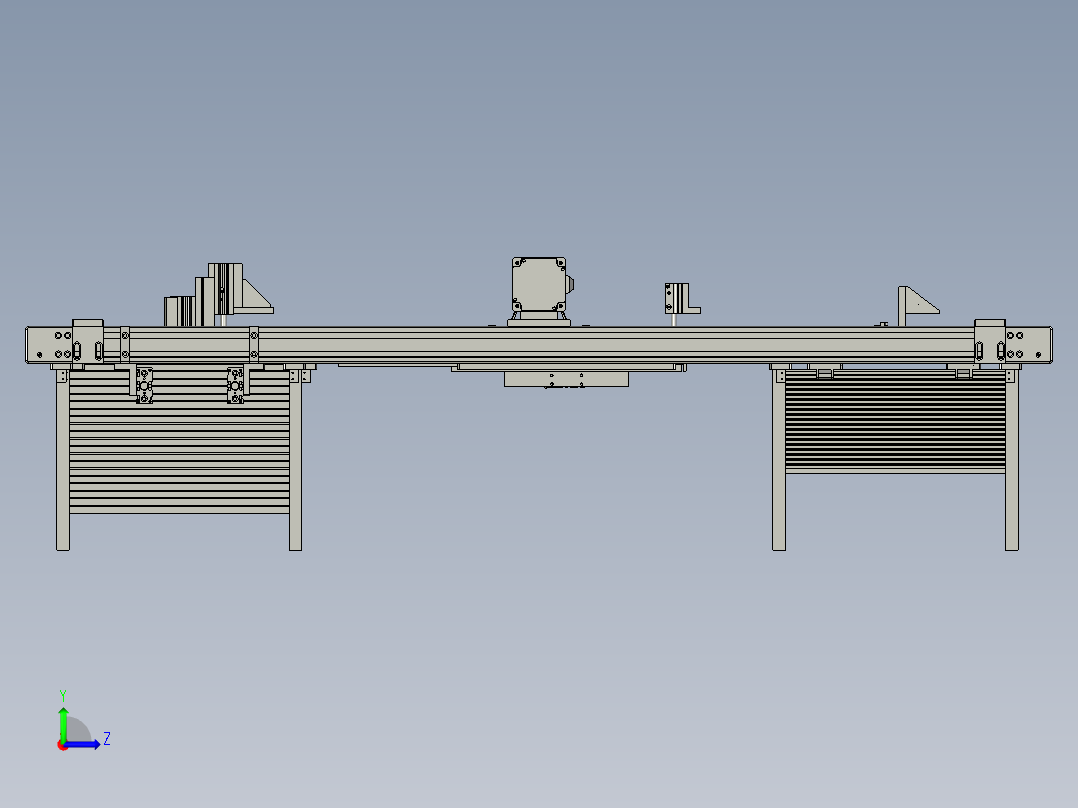Select the triangular gusset bracket at the right end

point(918,305)
